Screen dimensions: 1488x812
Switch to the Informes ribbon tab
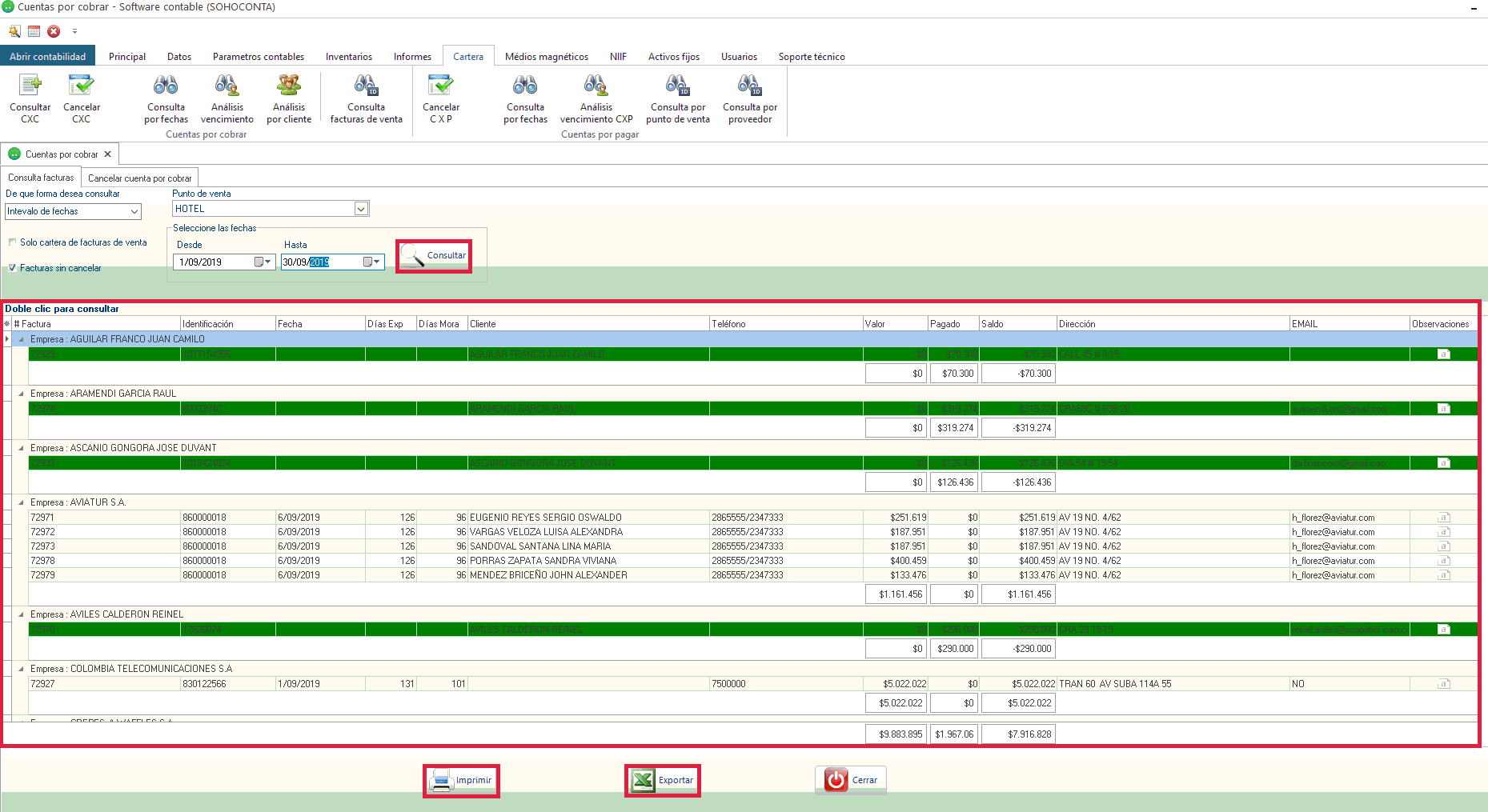point(412,57)
